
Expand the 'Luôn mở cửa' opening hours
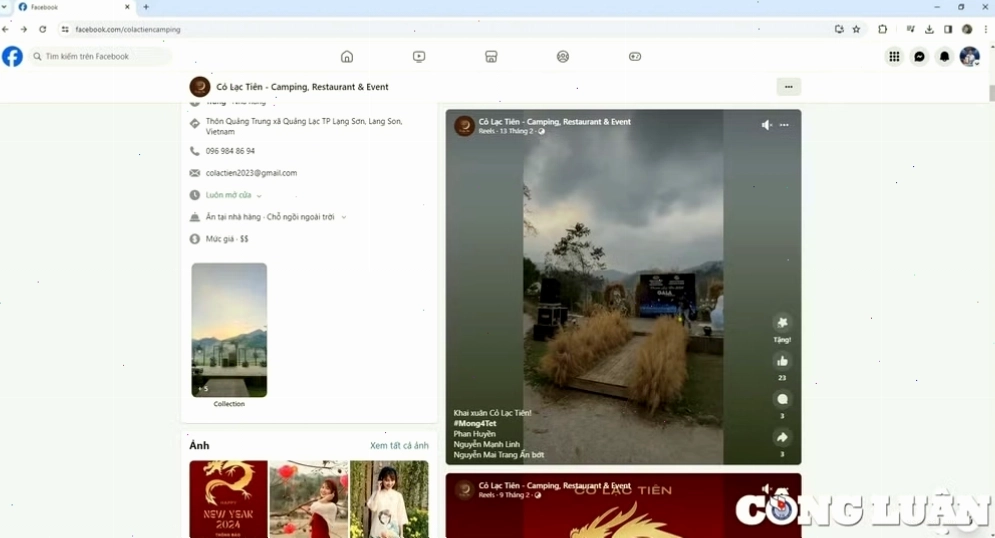(x=234, y=195)
